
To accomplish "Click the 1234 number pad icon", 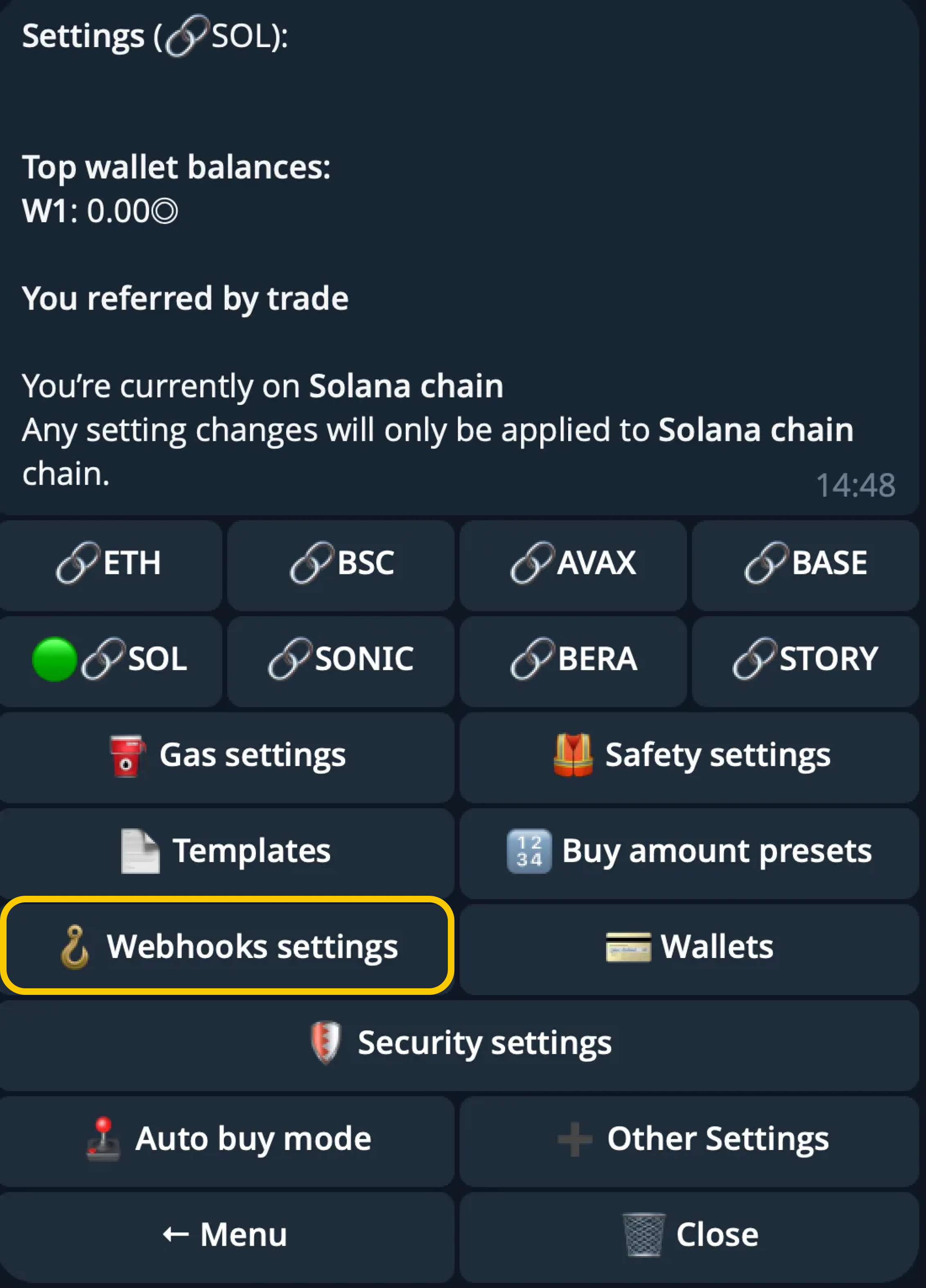I will 528,851.
